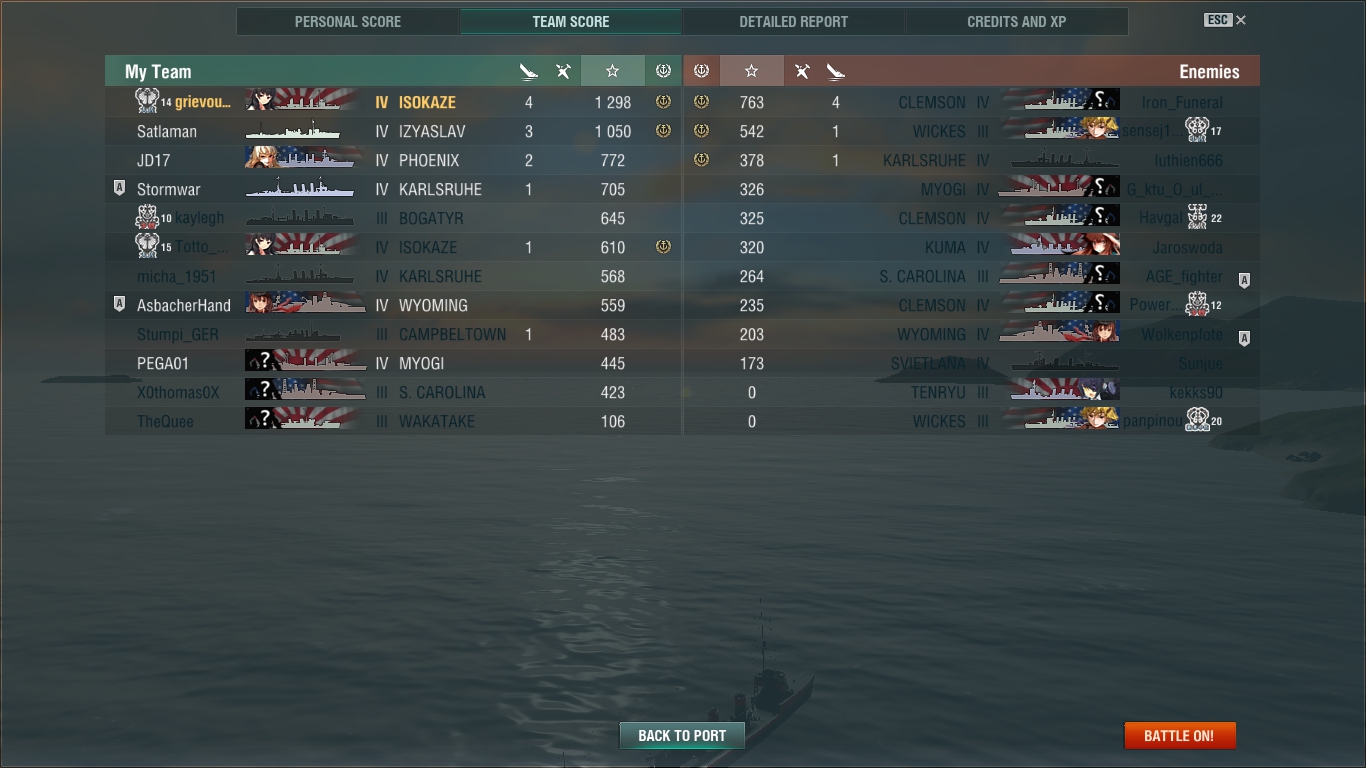The height and width of the screenshot is (768, 1366).
Task: Sort Enemies by achievements medal column
Action: (701, 71)
